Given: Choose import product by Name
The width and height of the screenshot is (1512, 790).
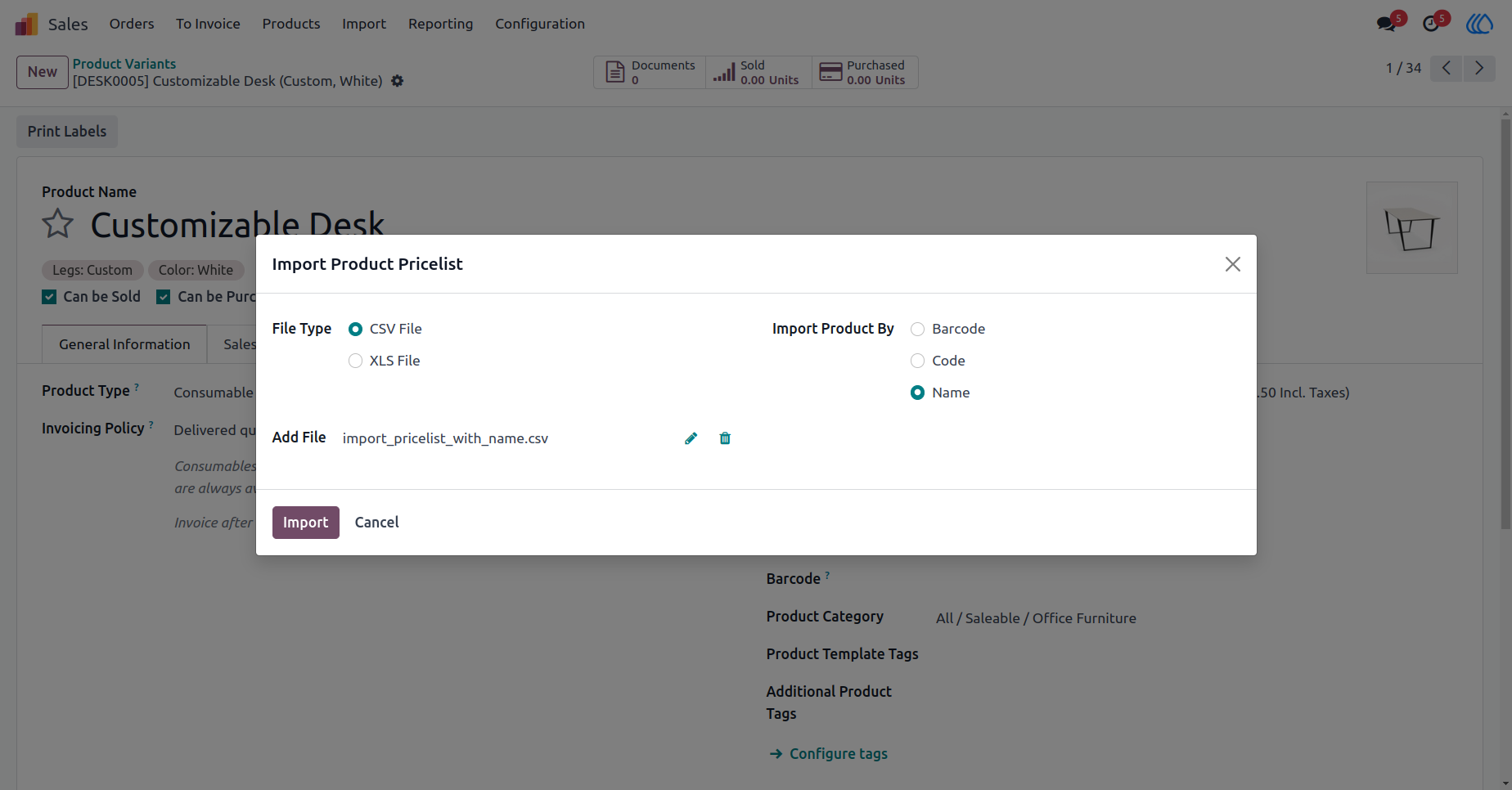Looking at the screenshot, I should [x=917, y=393].
